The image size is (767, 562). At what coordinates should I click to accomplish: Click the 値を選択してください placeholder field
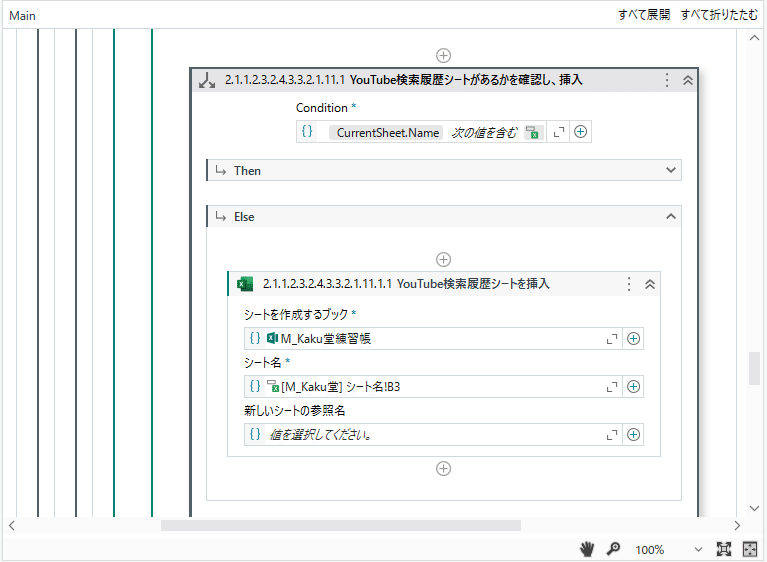433,434
